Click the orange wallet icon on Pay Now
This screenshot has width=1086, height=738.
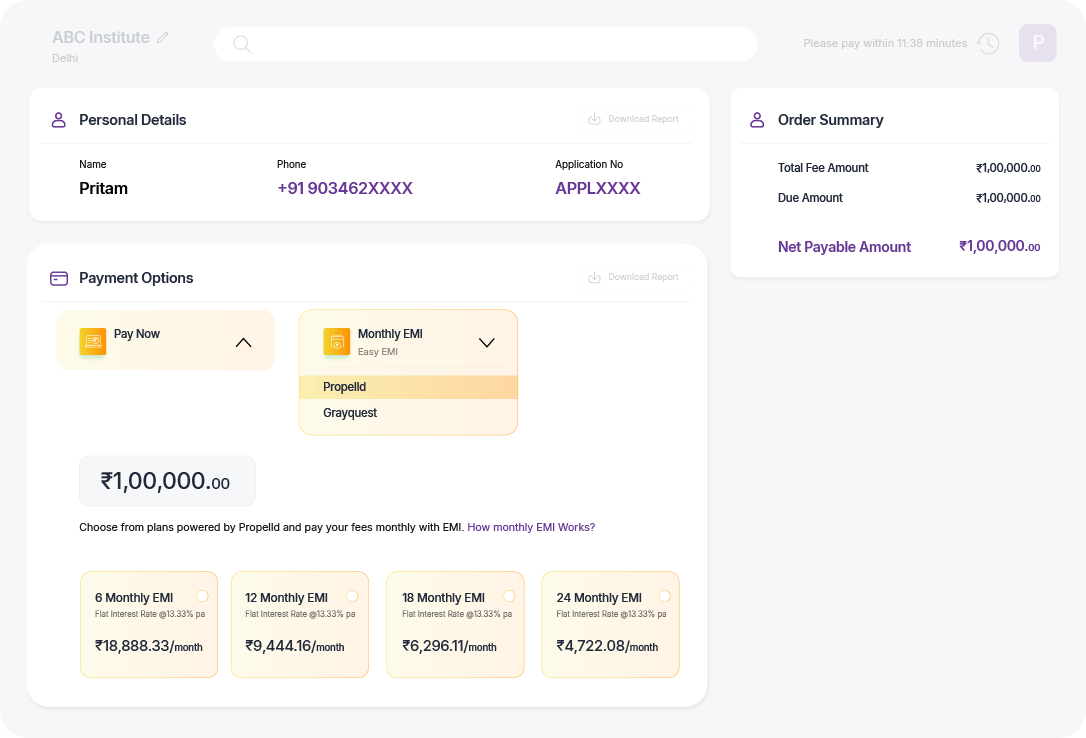click(93, 341)
